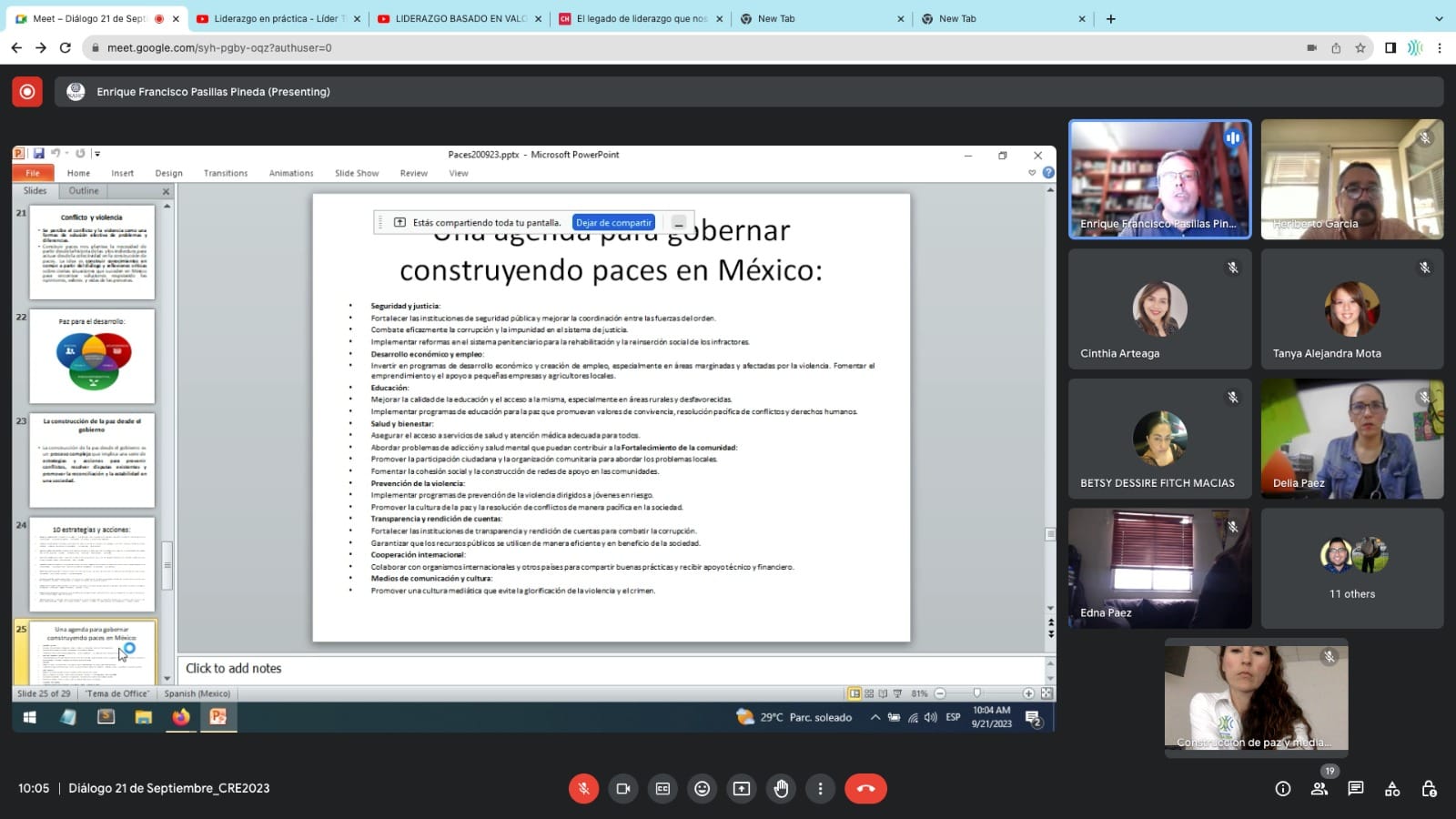This screenshot has width=1456, height=819.
Task: Open Meet's more options three-dot menu
Action: pyautogui.click(x=820, y=788)
